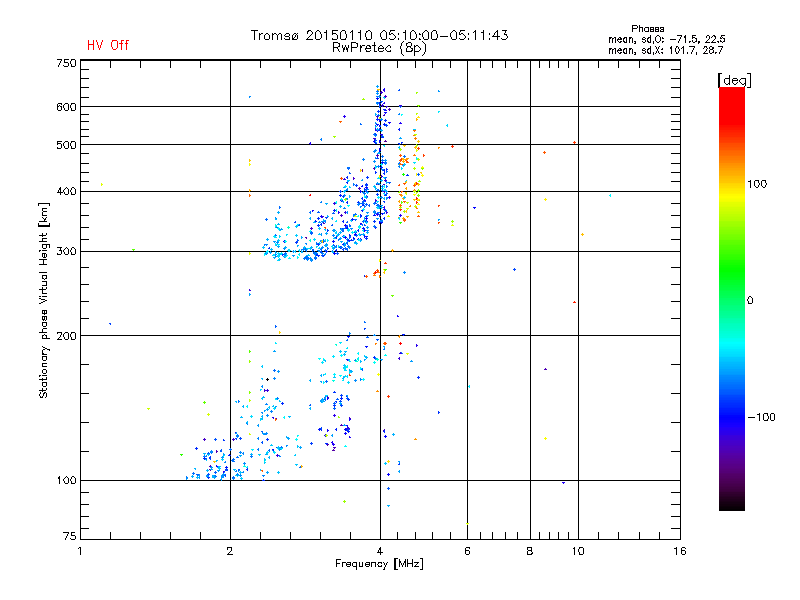Click the Tromsø date-time plot title
Screen dimensions: 800x600
click(379, 35)
